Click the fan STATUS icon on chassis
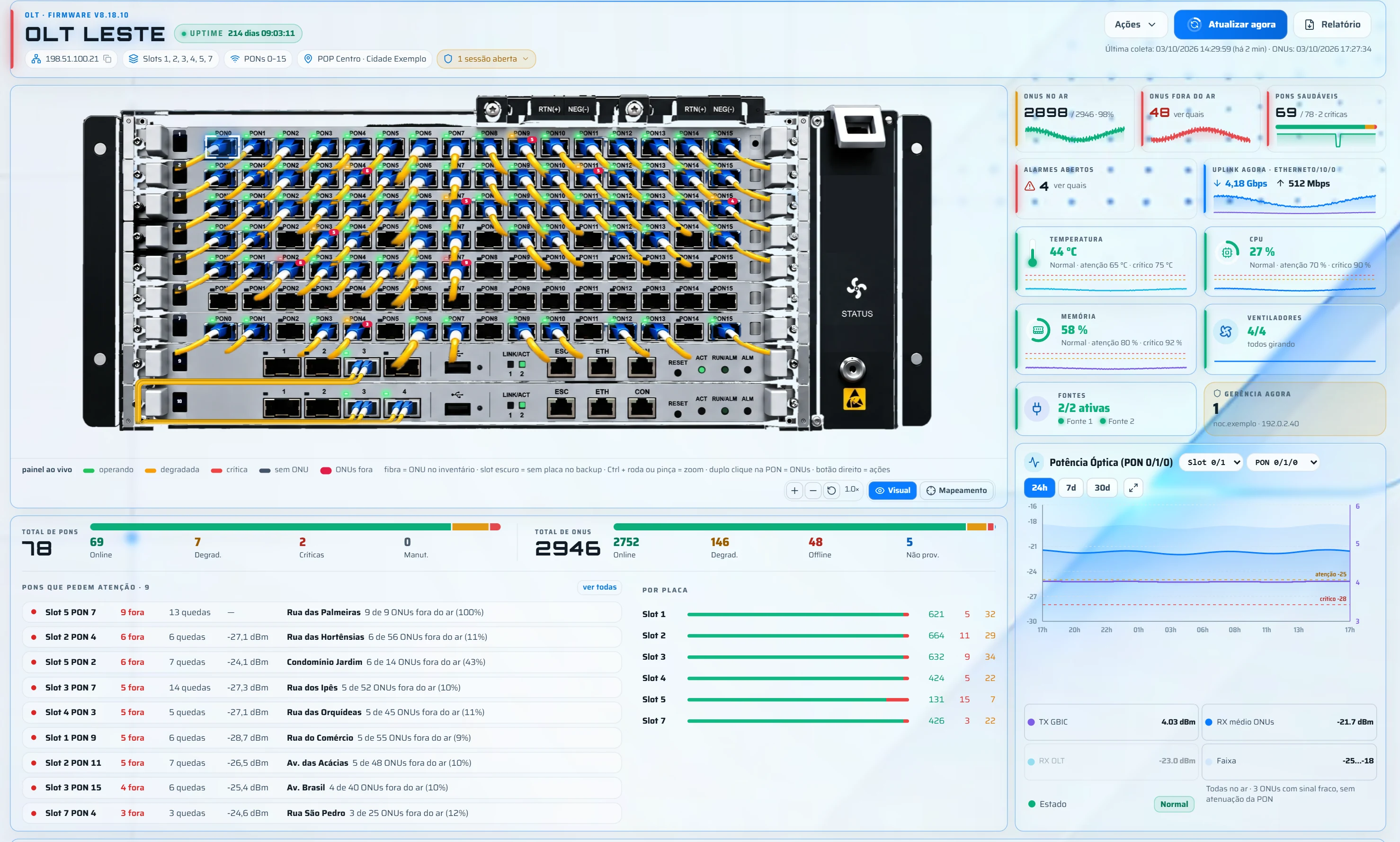This screenshot has height=842, width=1400. pos(856,289)
